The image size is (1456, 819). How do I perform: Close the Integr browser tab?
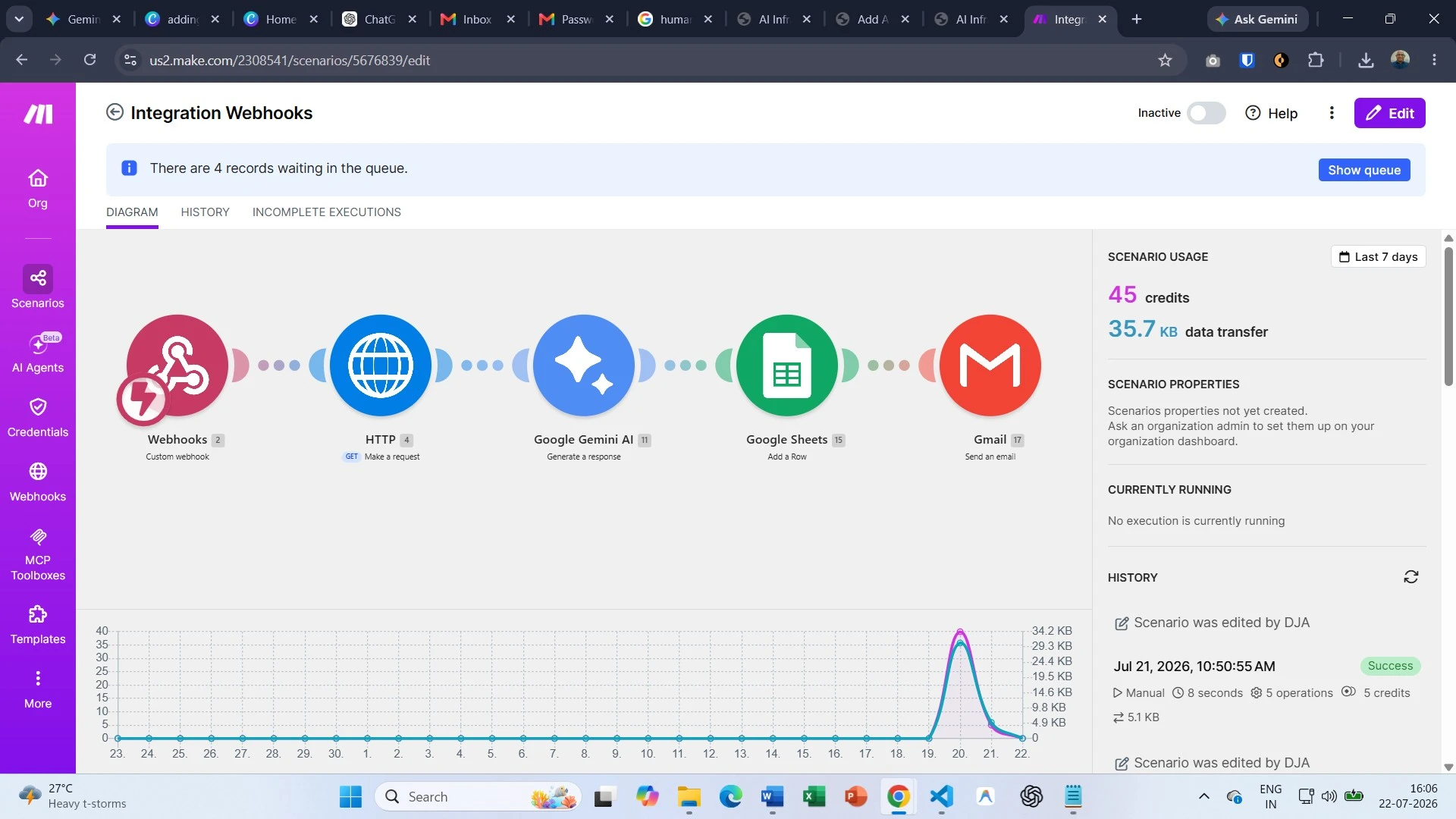(x=1102, y=19)
